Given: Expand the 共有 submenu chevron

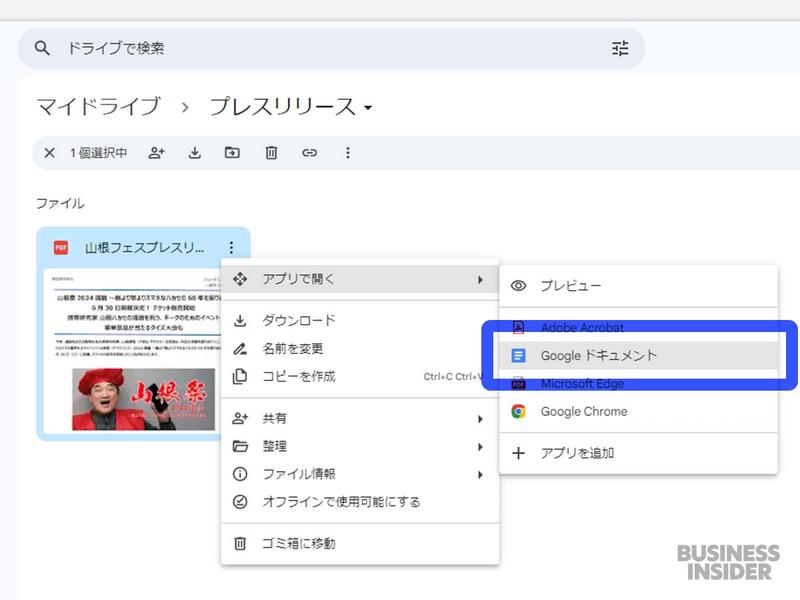Looking at the screenshot, I should pyautogui.click(x=481, y=419).
